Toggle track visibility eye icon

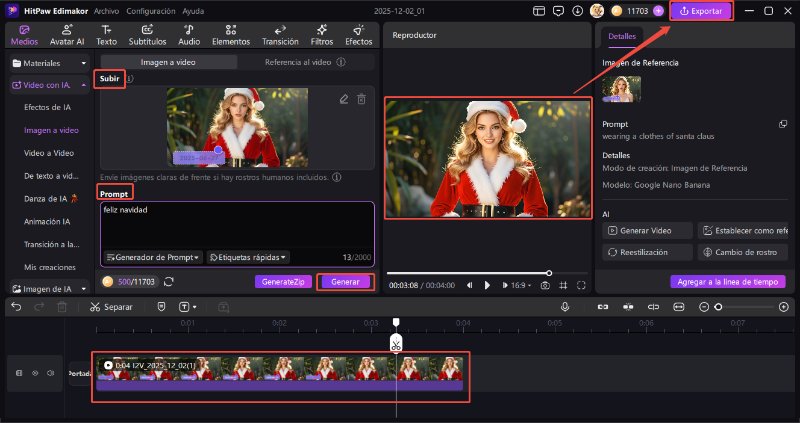point(35,373)
